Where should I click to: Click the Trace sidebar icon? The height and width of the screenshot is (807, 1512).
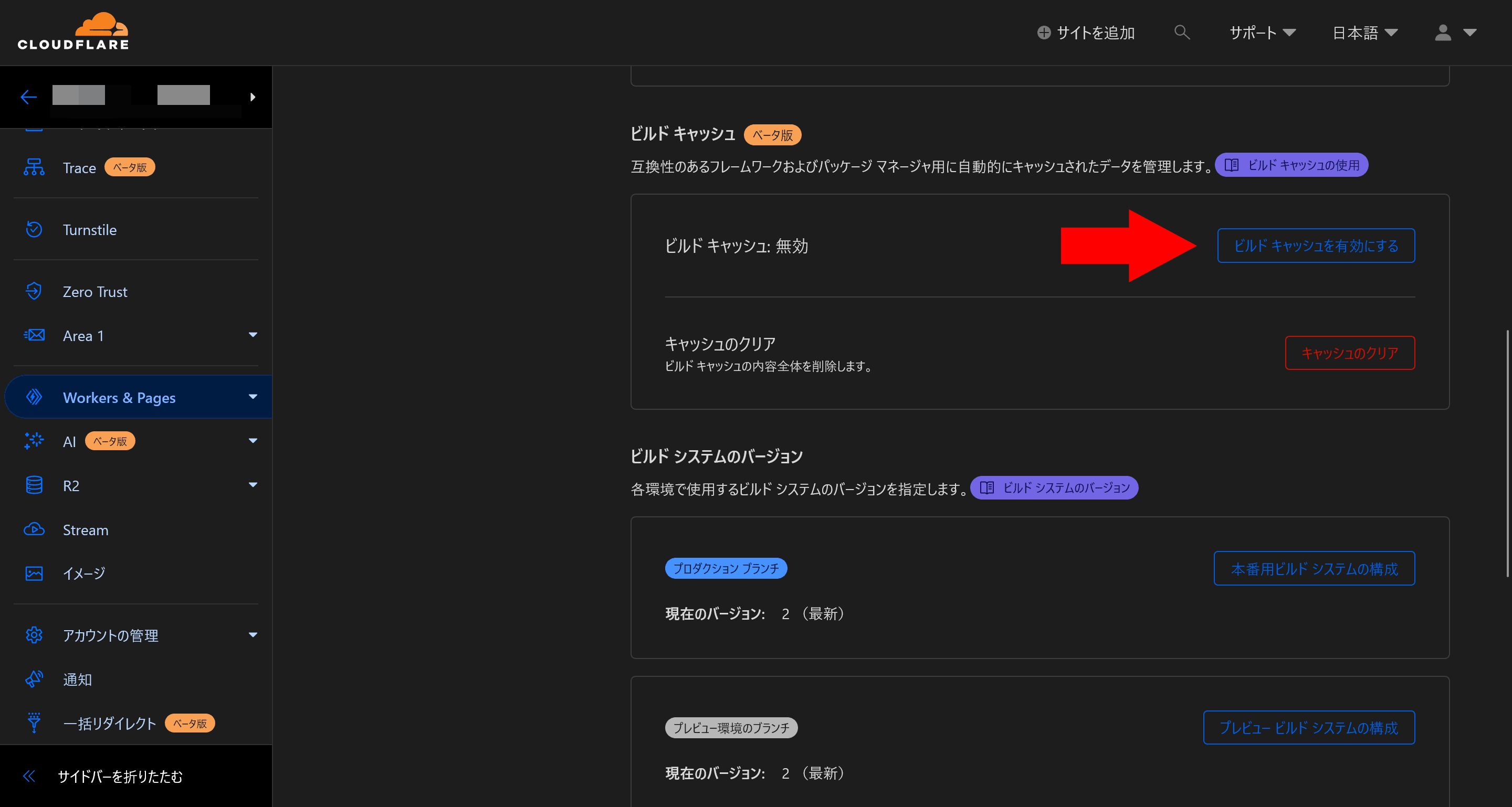pos(34,167)
